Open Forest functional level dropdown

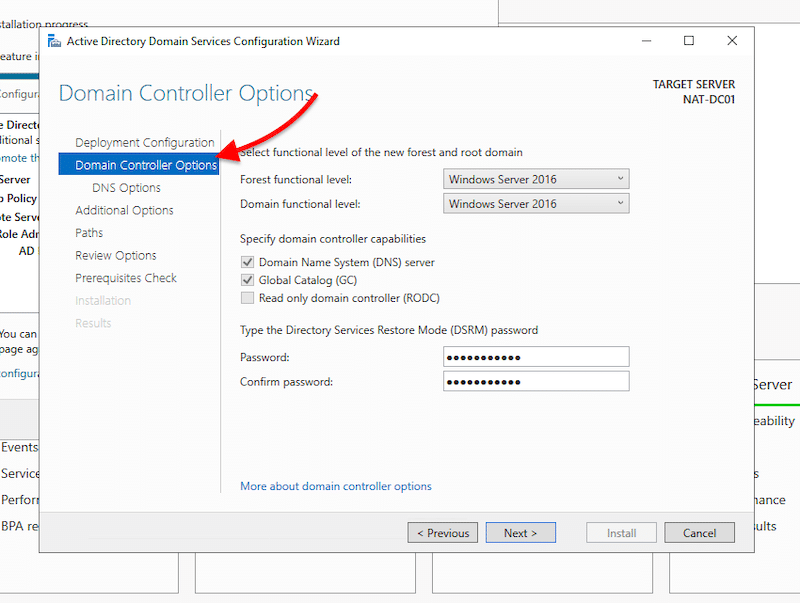536,179
